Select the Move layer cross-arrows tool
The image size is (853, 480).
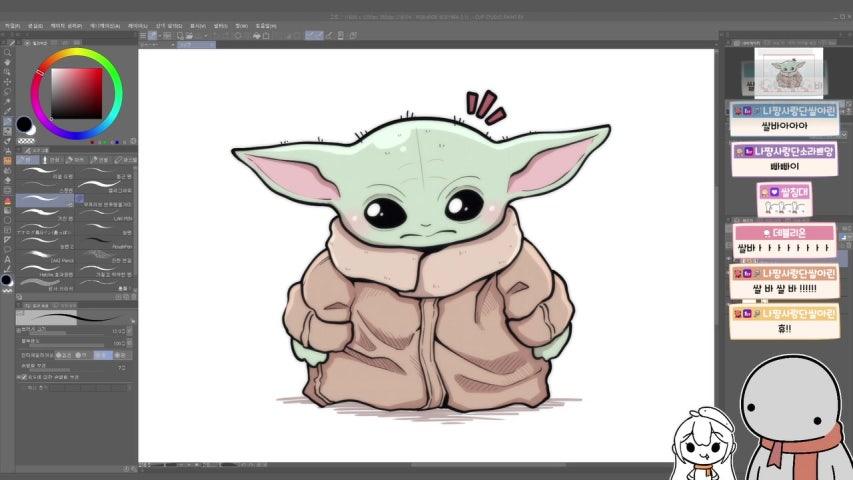tap(7, 82)
